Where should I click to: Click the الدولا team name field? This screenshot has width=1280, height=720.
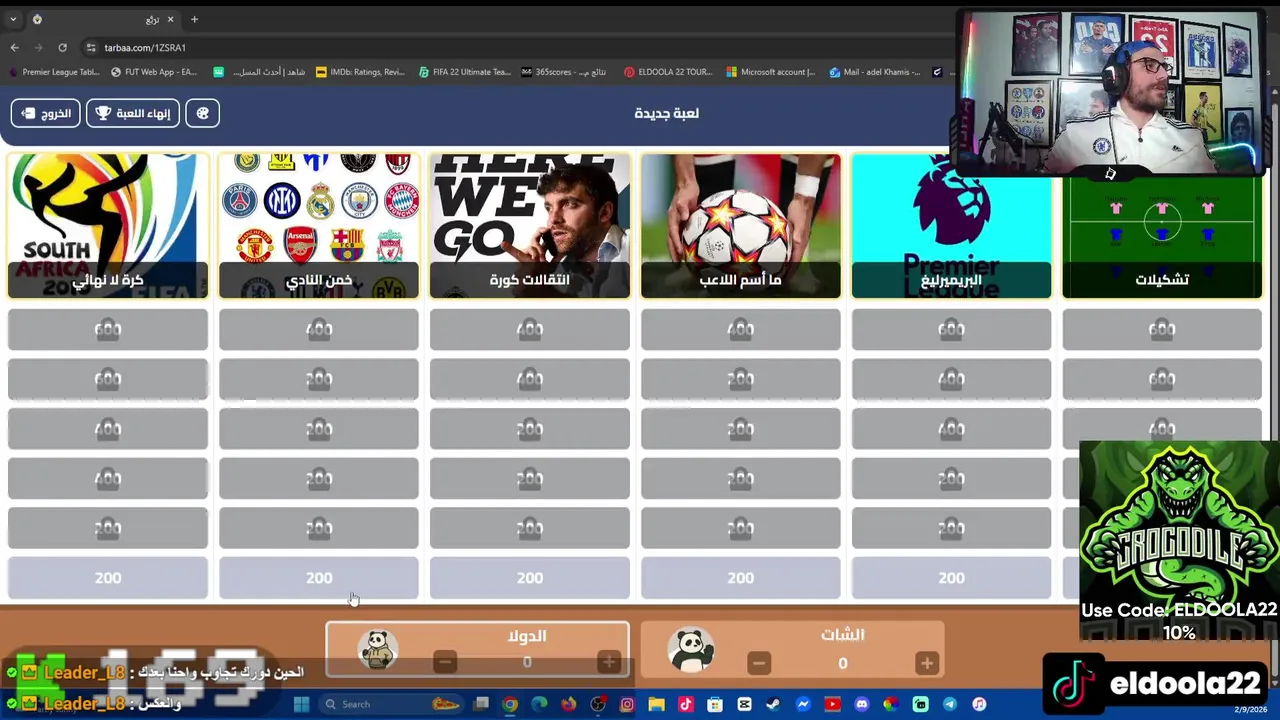click(527, 636)
